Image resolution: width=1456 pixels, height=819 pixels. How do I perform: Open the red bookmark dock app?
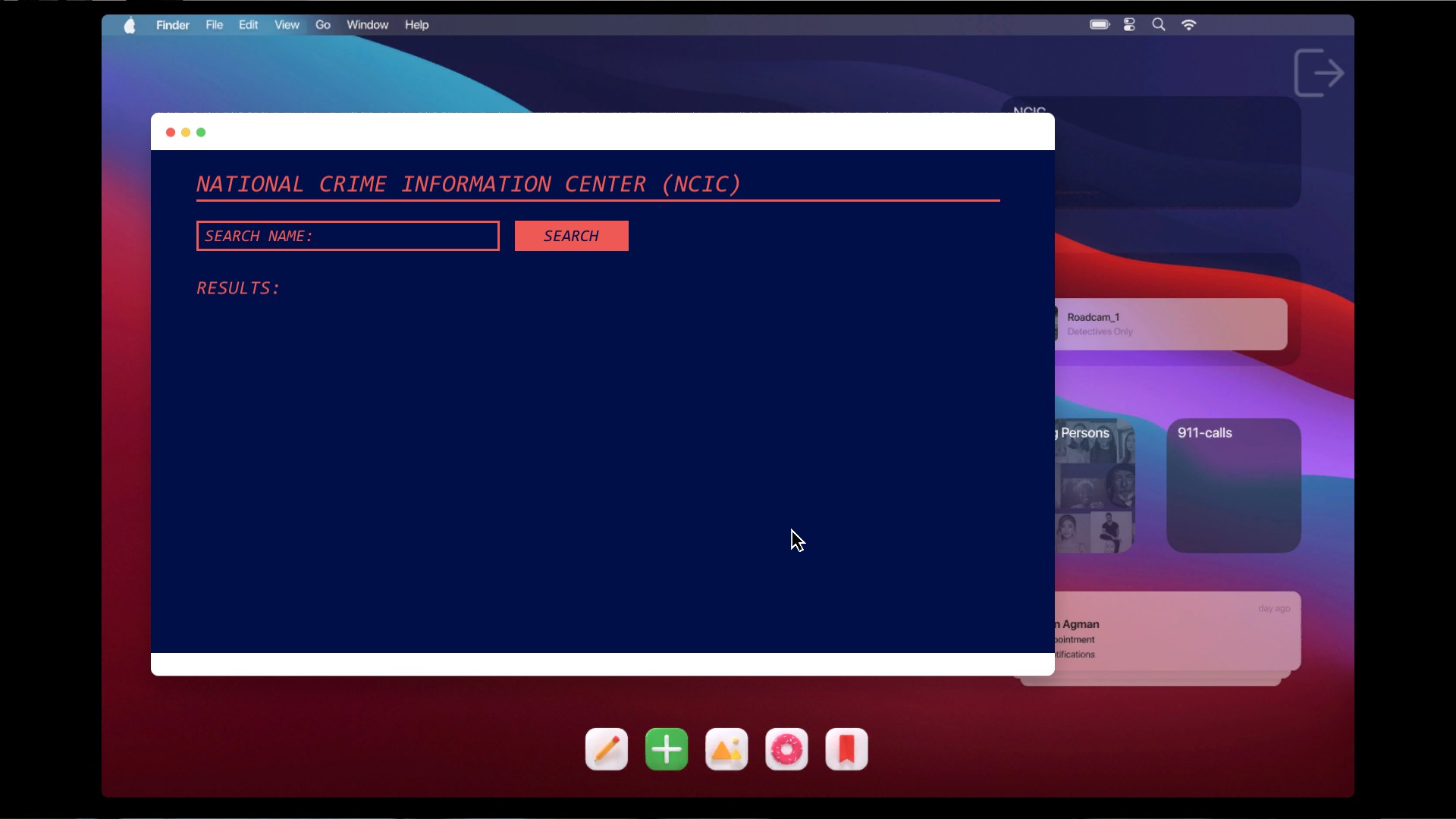coord(846,749)
